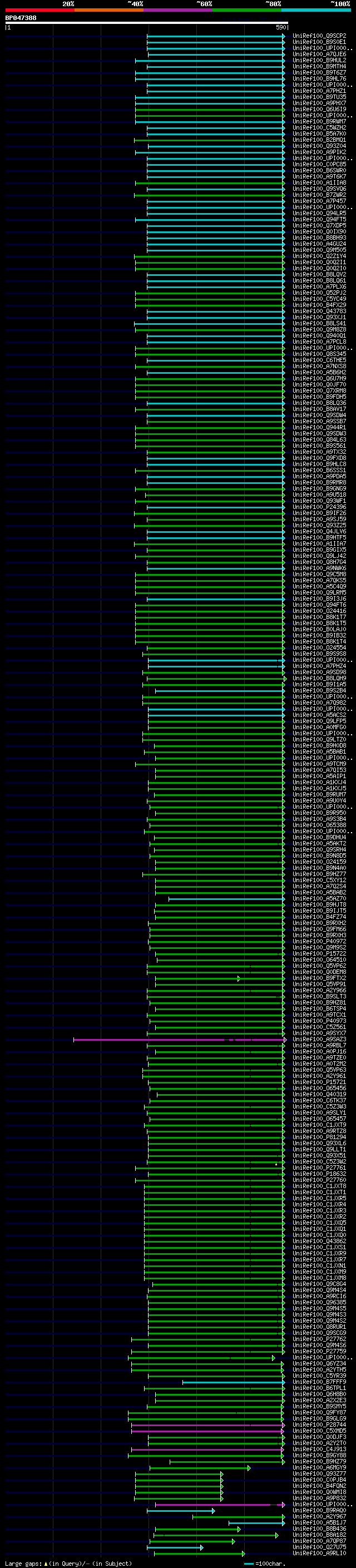Image resolution: width=356 pixels, height=1568 pixels.
Task: Click the green ~80% identity legend segment
Action: coord(247,10)
